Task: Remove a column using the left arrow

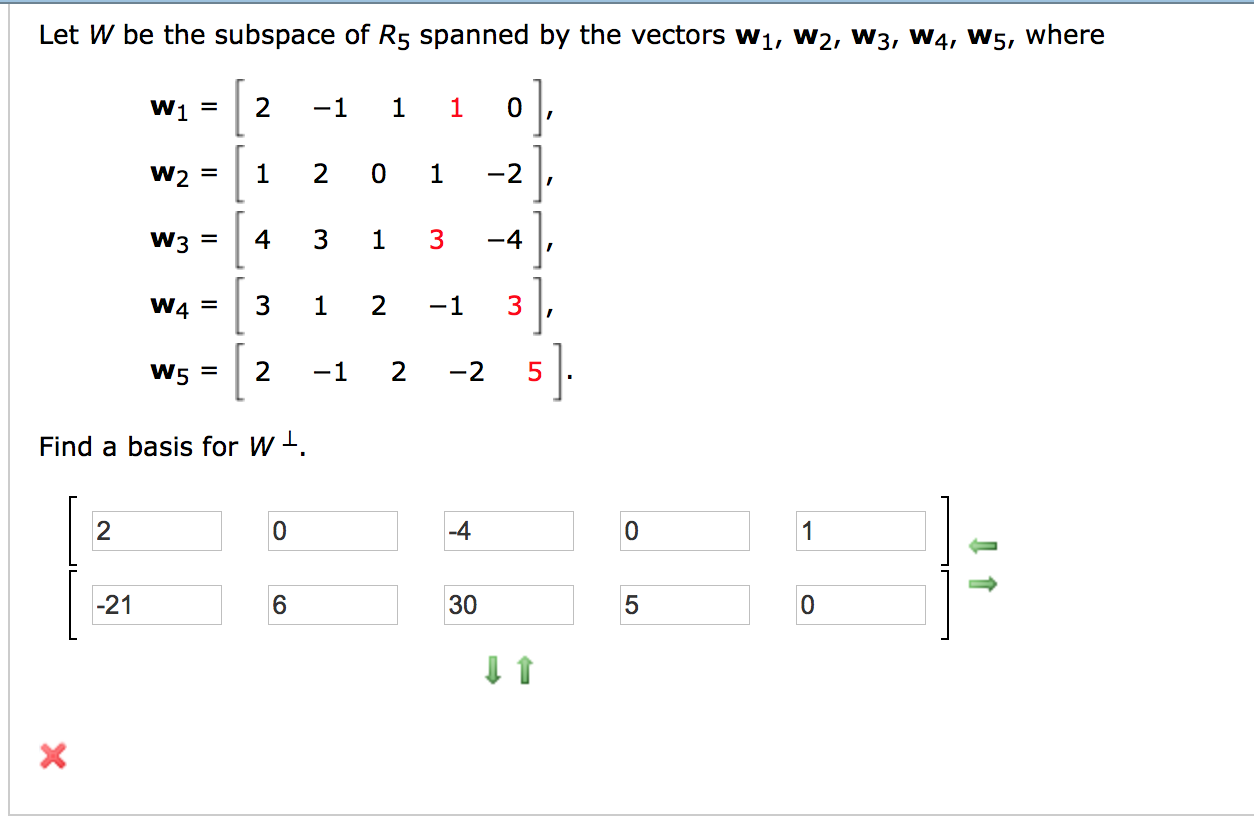Action: (x=982, y=546)
